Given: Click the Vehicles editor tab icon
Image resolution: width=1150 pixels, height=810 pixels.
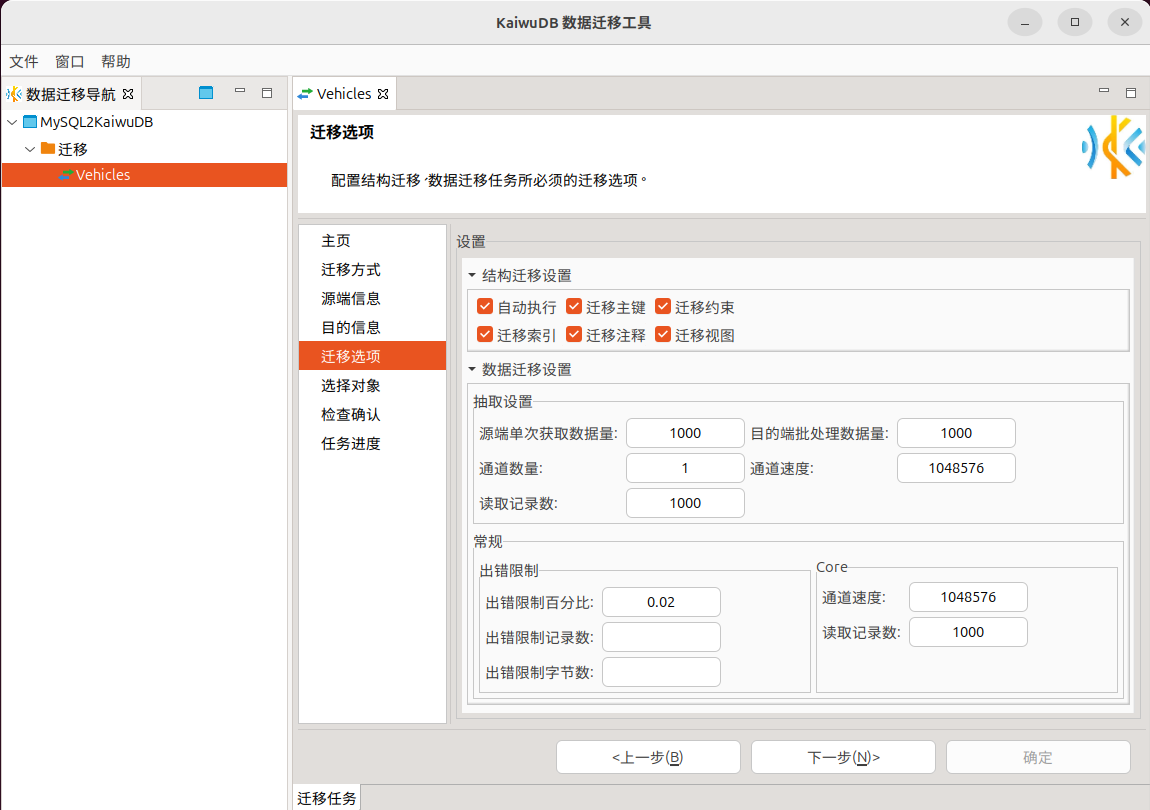Looking at the screenshot, I should coord(305,94).
